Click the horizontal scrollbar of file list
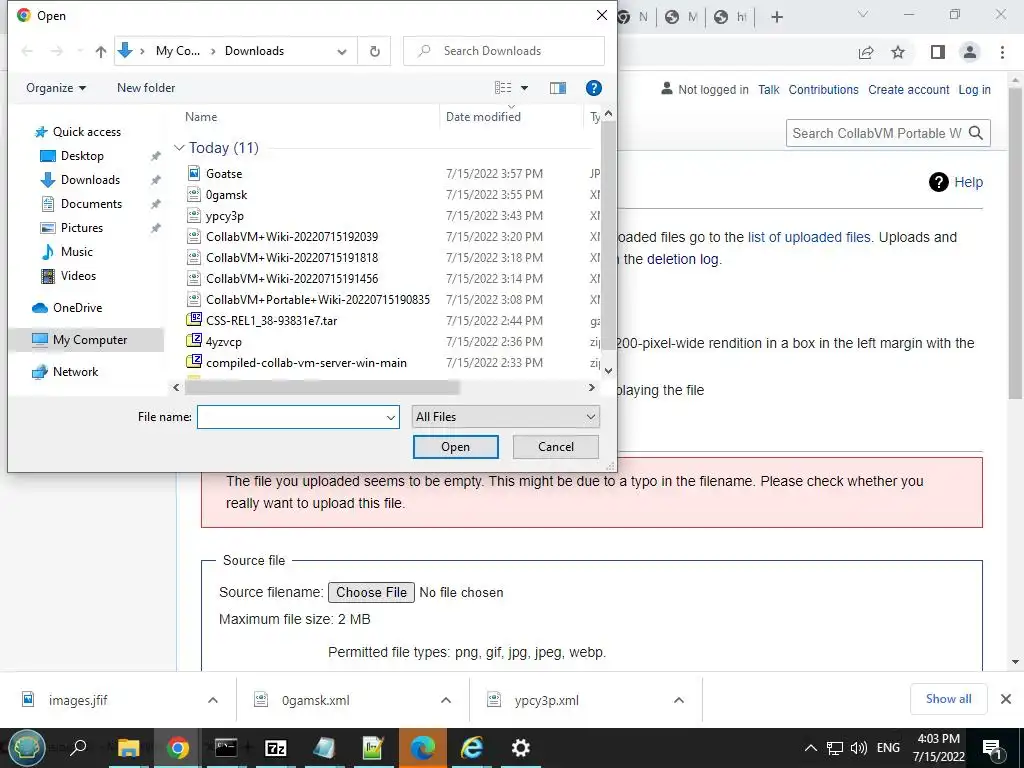The image size is (1024, 768). click(x=322, y=388)
